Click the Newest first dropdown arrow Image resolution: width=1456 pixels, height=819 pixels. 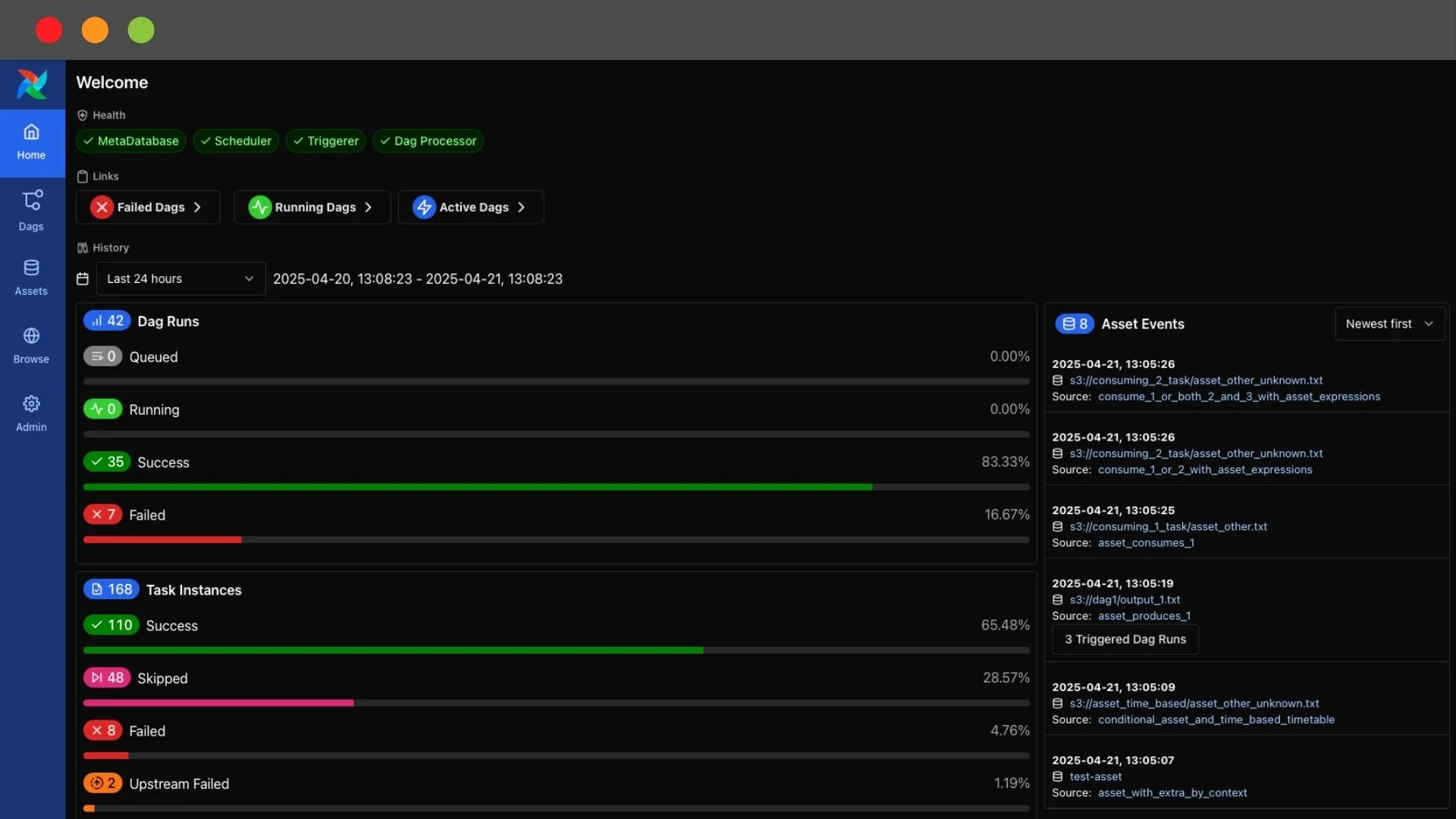1429,324
